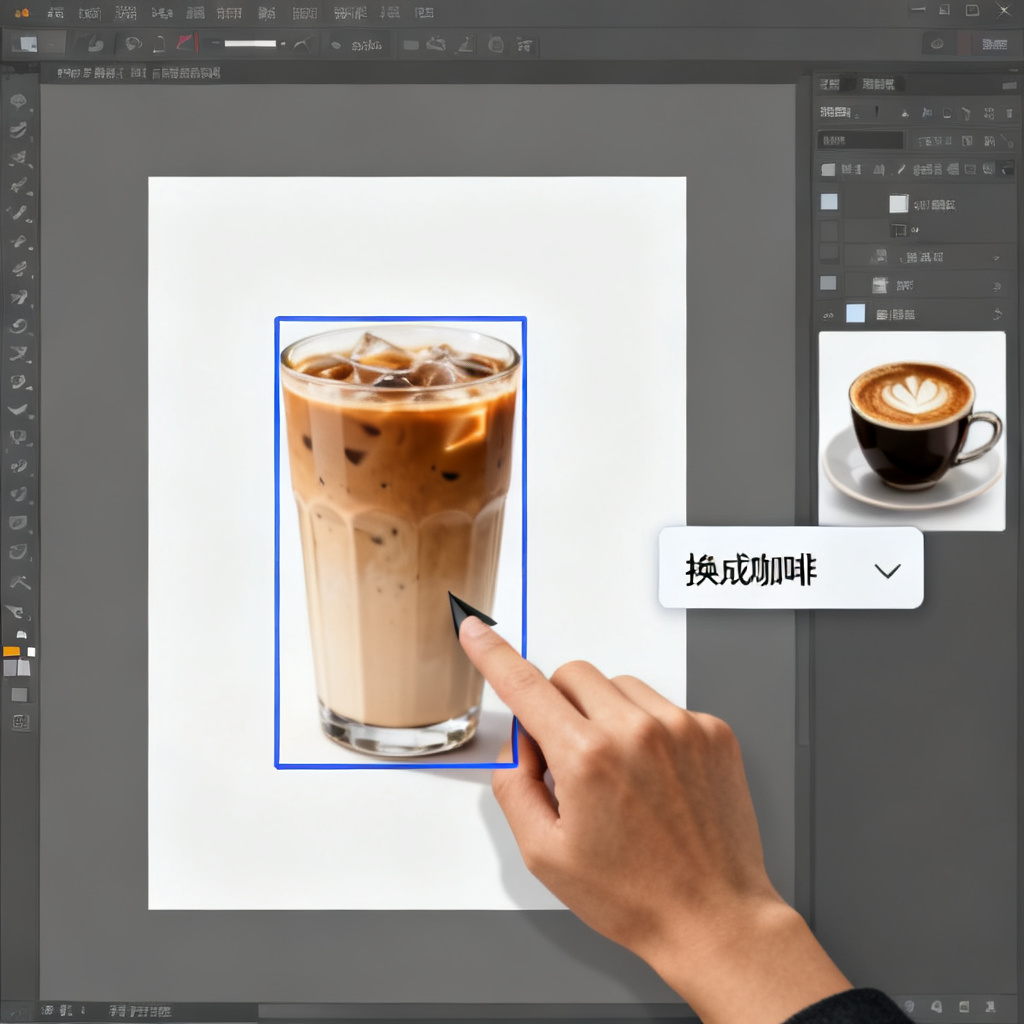Toggle the light-blue visibility box of top layer
1024x1024 pixels.
(829, 201)
